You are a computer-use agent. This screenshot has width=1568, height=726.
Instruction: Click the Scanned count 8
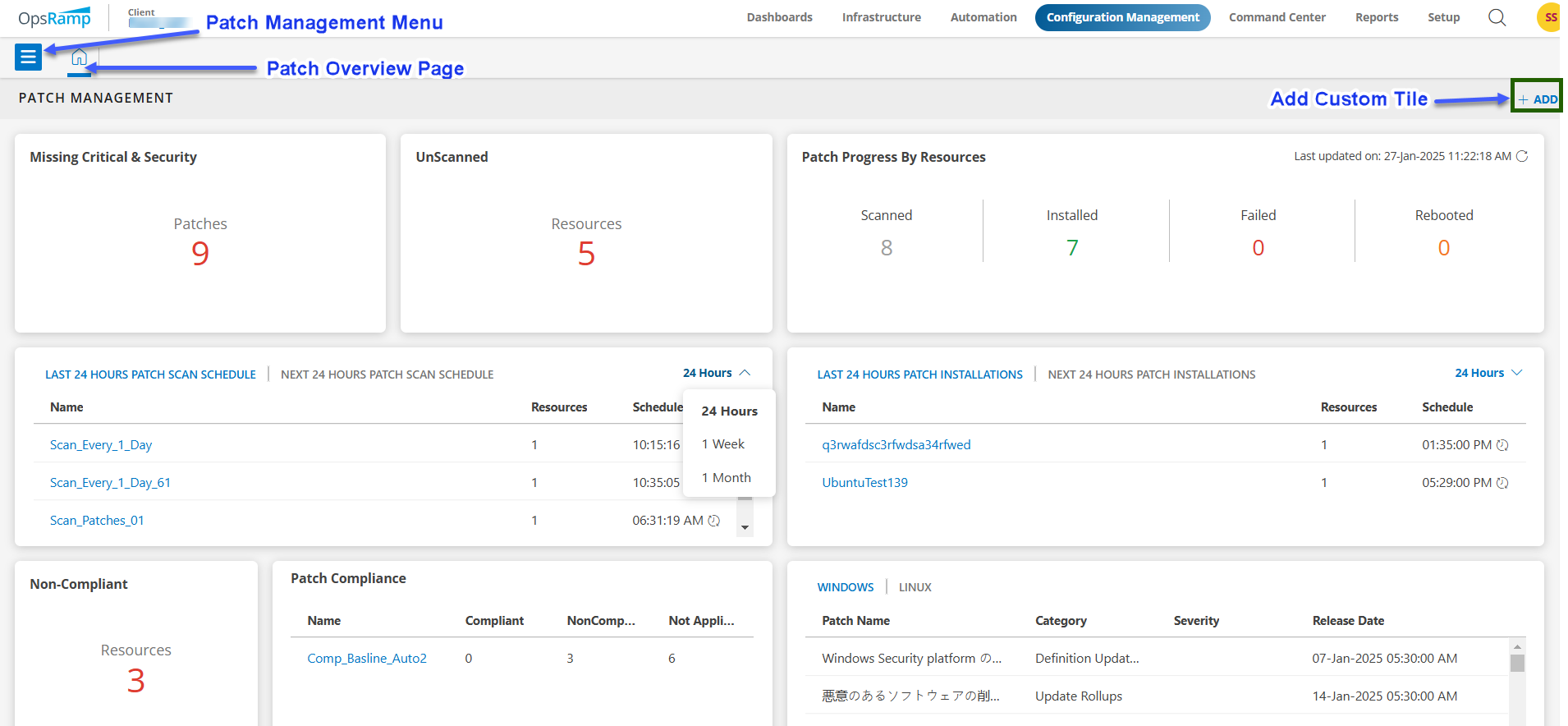886,248
